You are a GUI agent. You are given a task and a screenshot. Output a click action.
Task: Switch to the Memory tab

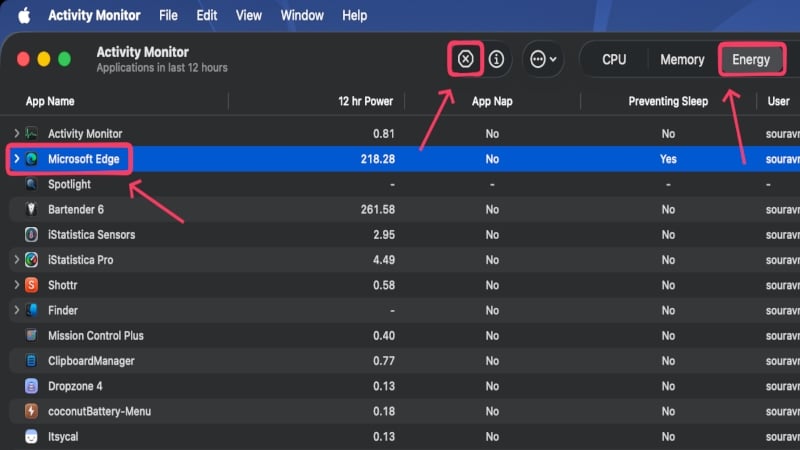click(682, 60)
